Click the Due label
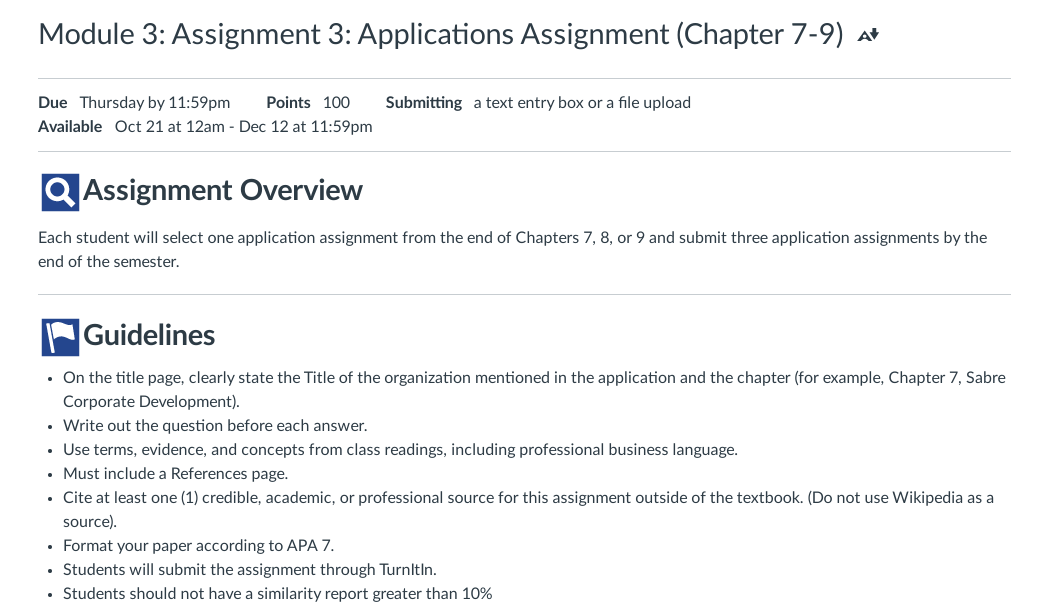 tap(53, 103)
